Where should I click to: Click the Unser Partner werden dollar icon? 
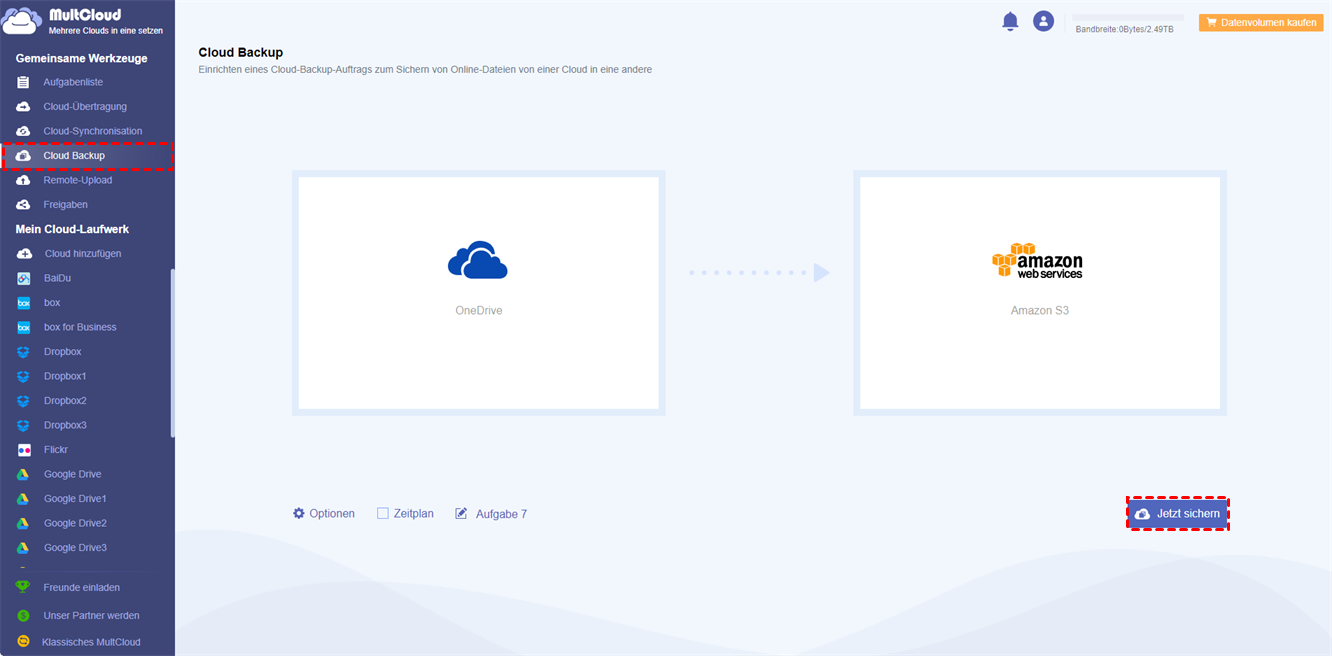coord(23,615)
